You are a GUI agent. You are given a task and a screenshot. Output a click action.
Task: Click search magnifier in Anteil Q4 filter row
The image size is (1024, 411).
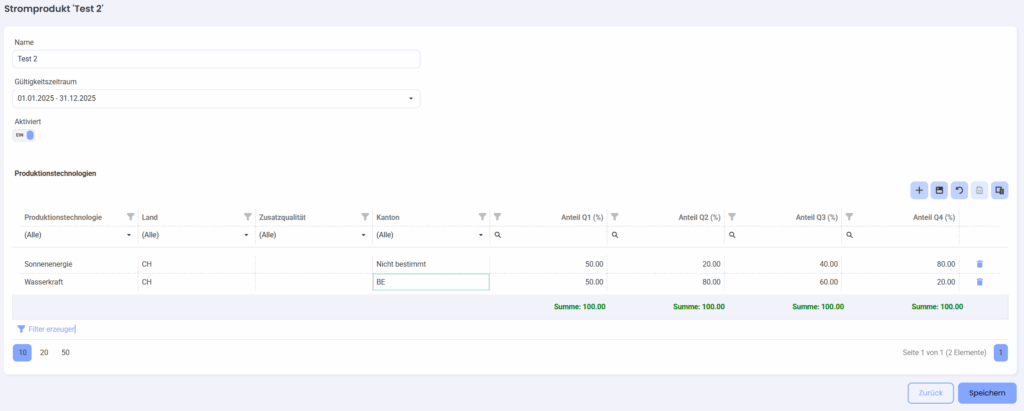point(849,235)
